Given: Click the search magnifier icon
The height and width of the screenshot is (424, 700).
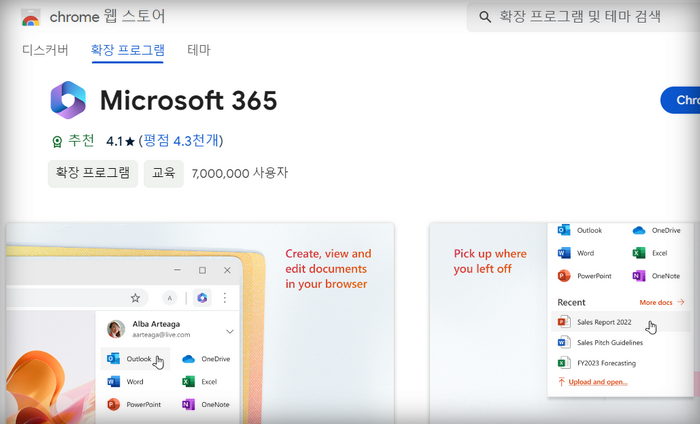Looking at the screenshot, I should [x=485, y=17].
